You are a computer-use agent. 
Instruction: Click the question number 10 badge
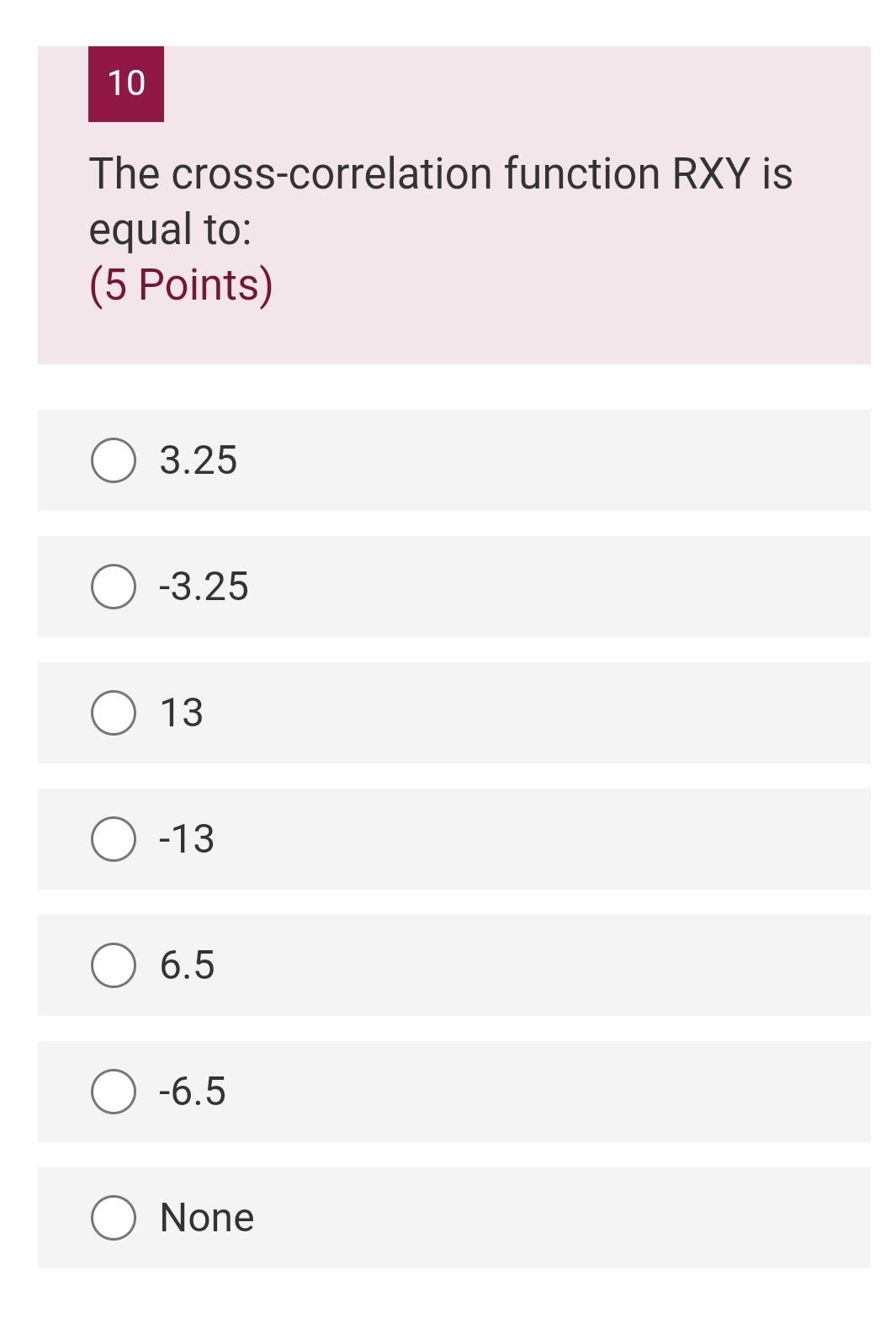pos(125,84)
